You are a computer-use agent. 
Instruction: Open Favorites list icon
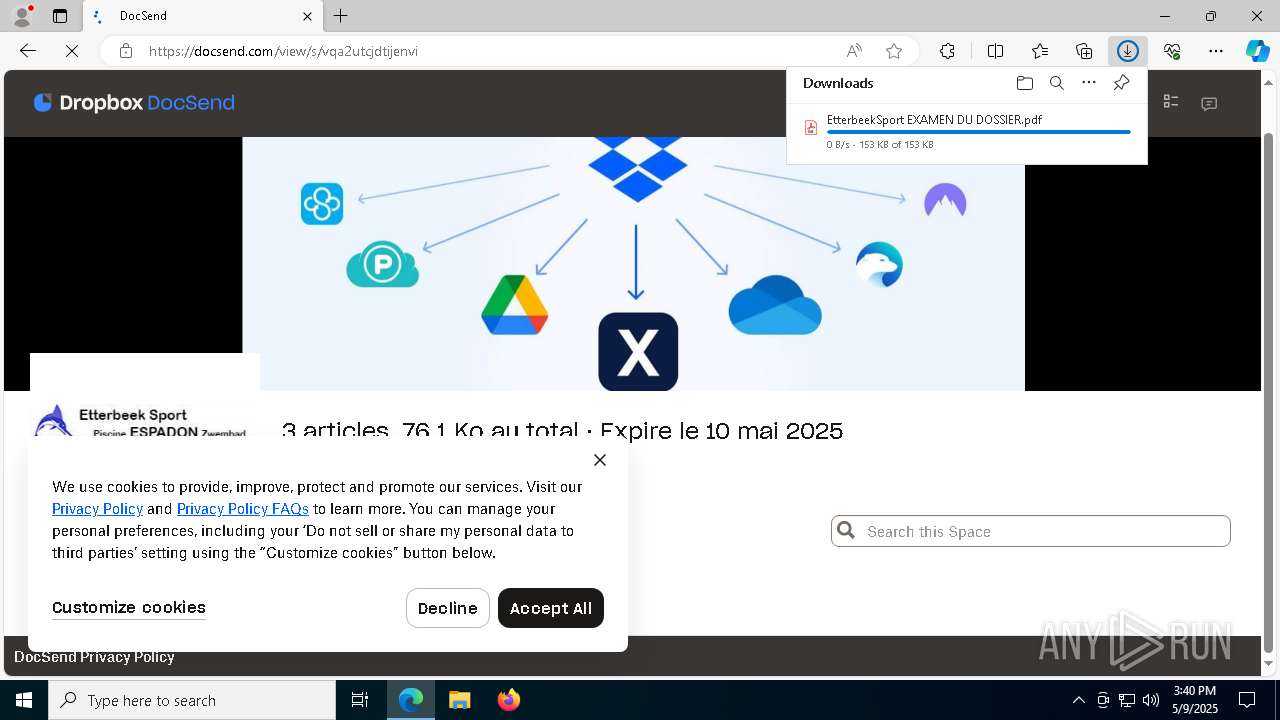point(1040,51)
